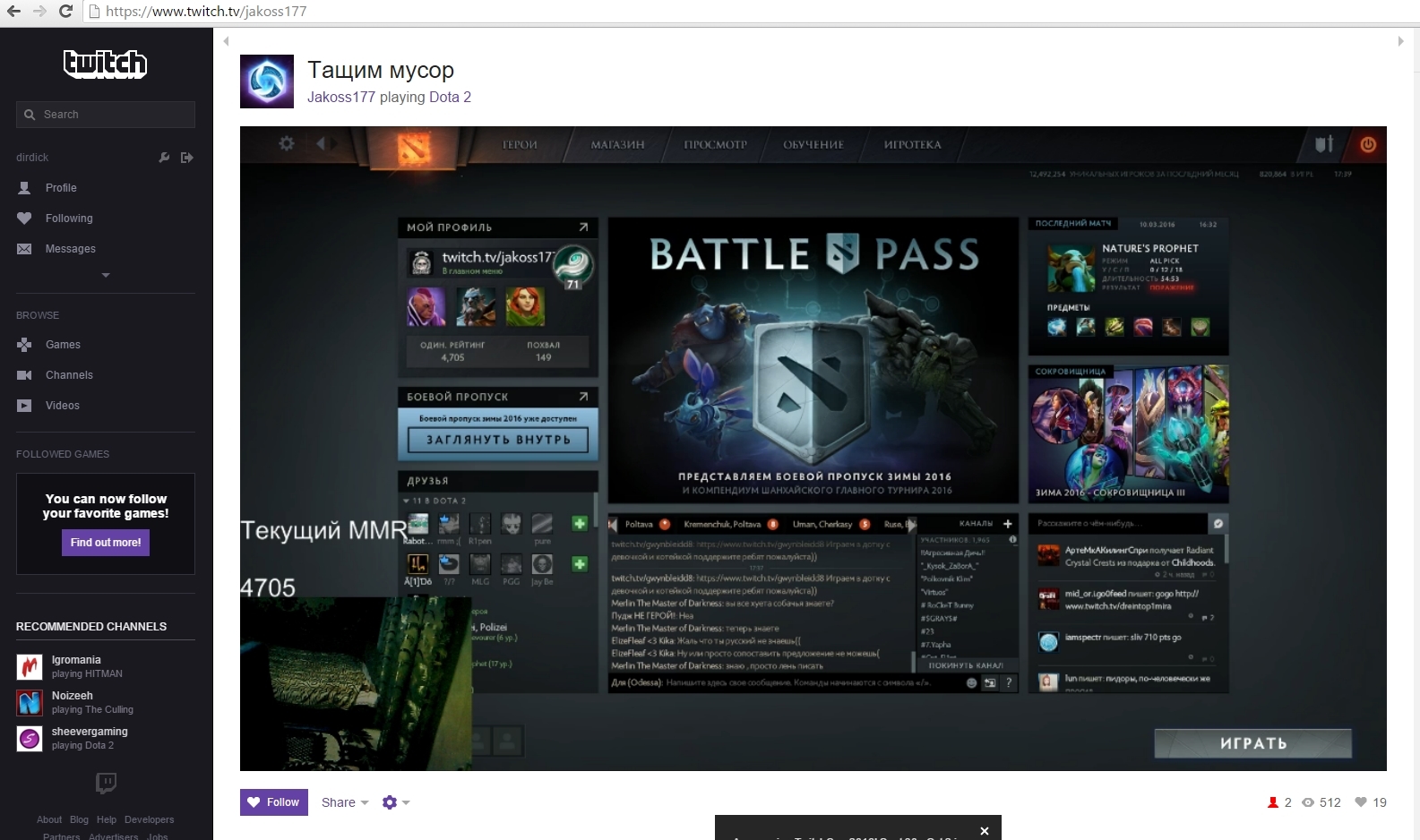The width and height of the screenshot is (1420, 840).
Task: Go back using the browser back arrow
Action: tap(13, 12)
